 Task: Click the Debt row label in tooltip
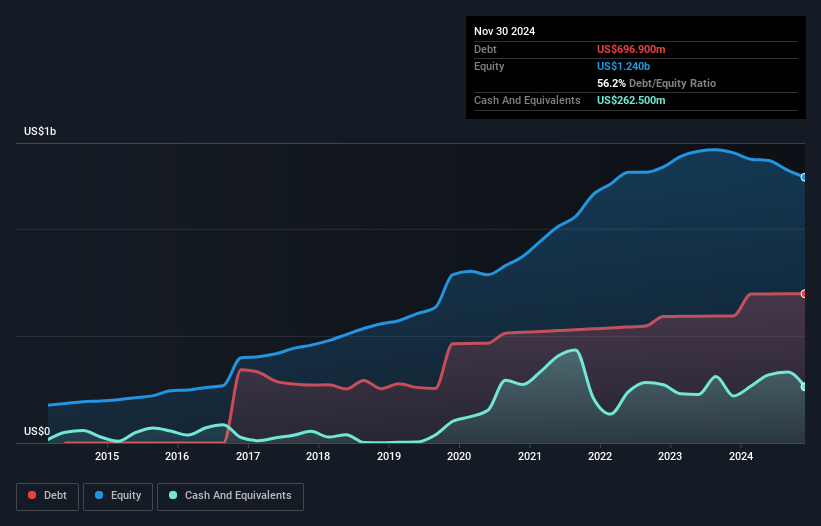tap(485, 49)
